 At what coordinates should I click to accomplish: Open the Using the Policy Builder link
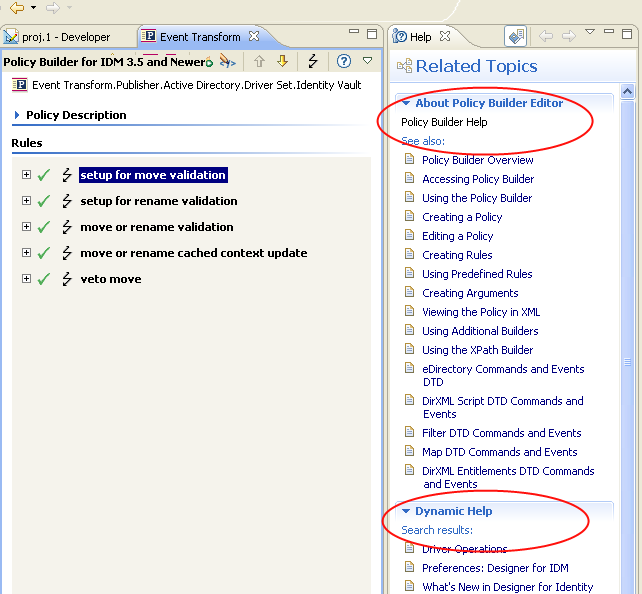click(477, 198)
